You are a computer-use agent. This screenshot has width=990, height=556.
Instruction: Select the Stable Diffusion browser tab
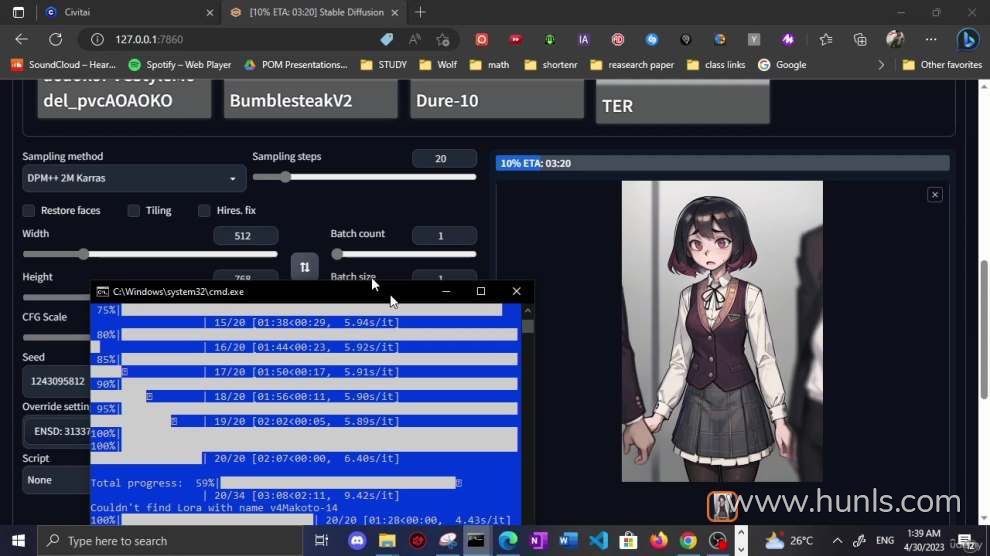point(315,12)
